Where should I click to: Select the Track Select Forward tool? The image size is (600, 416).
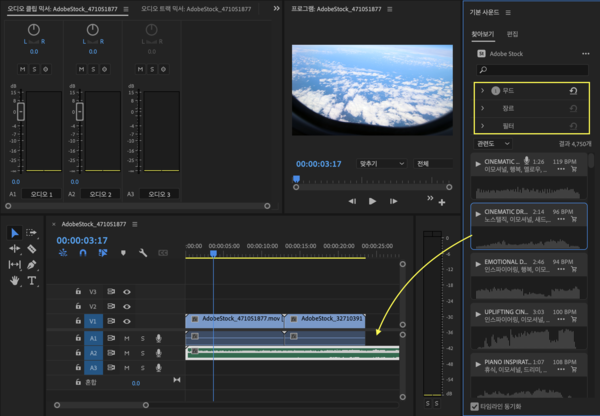[x=32, y=232]
